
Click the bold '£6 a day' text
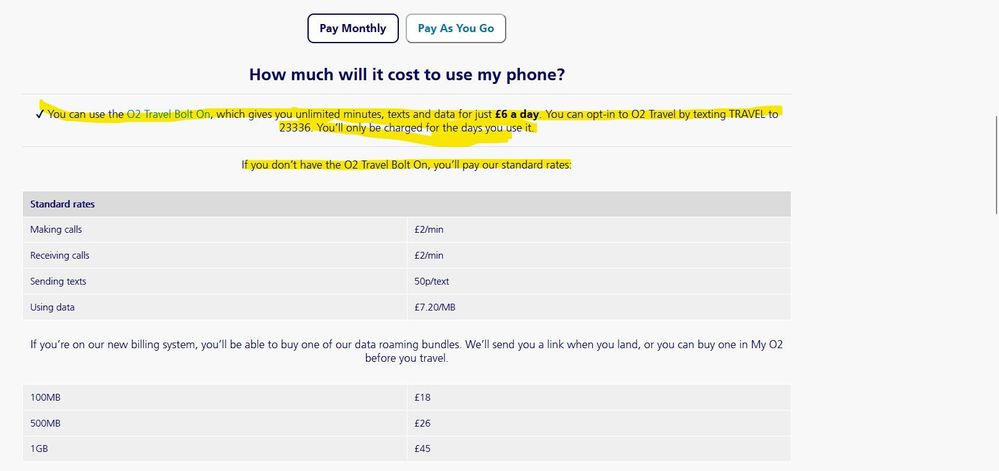pyautogui.click(x=517, y=114)
